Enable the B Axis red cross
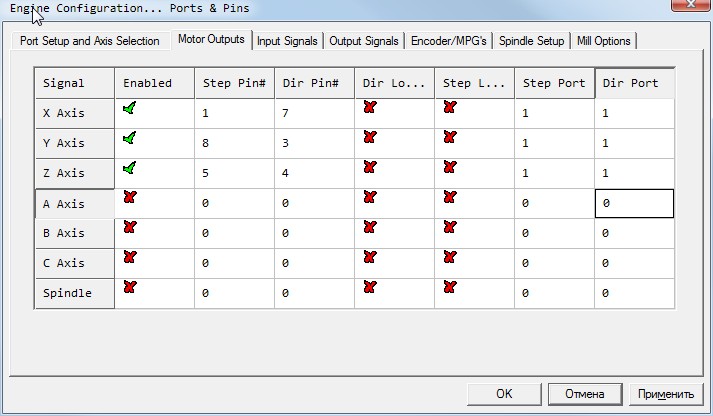This screenshot has height=416, width=713. click(x=129, y=227)
